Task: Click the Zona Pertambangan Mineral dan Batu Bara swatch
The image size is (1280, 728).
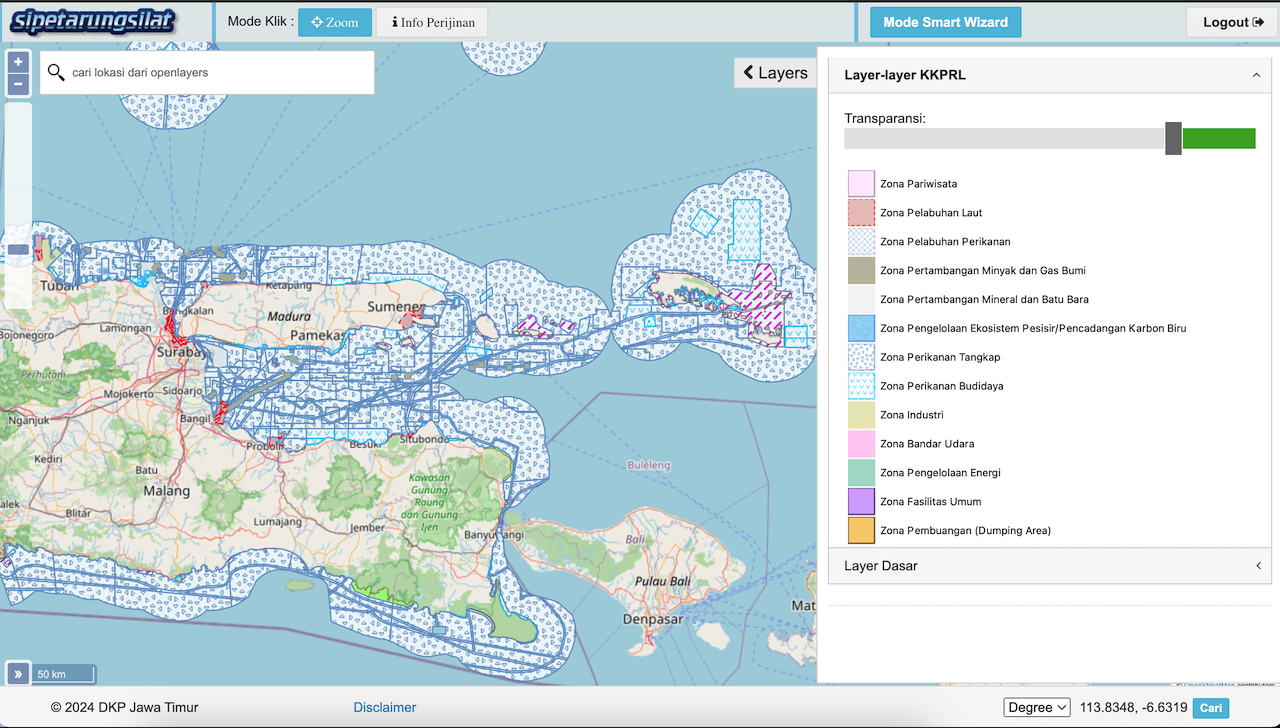Action: click(x=861, y=299)
